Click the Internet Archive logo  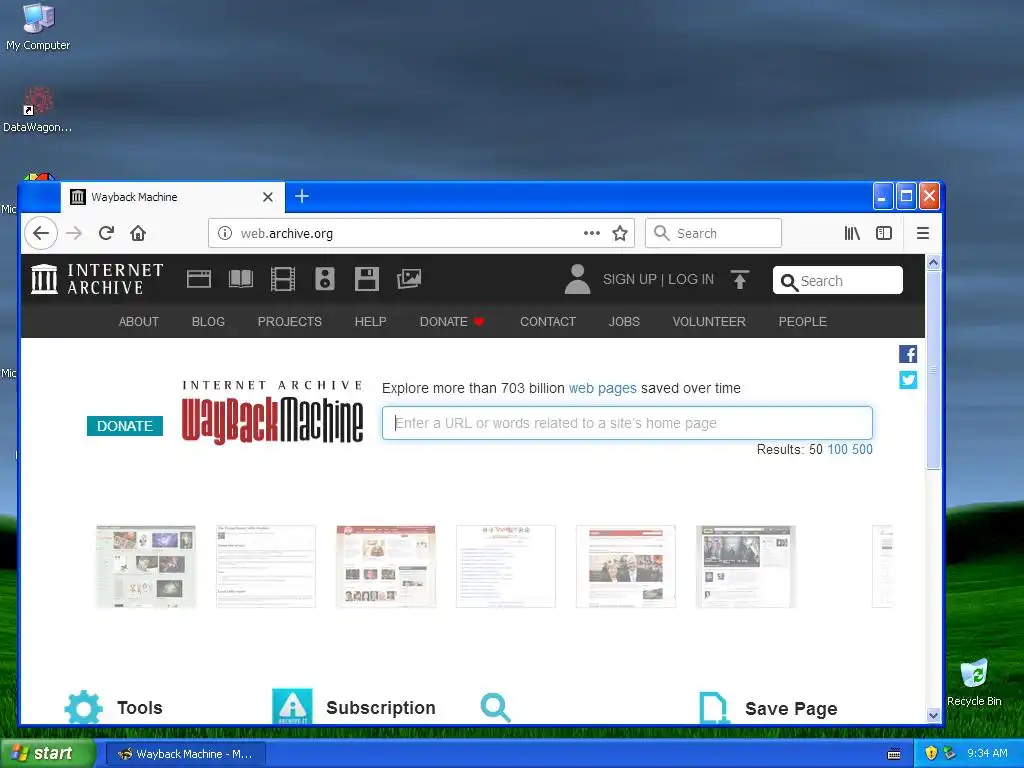[x=97, y=279]
